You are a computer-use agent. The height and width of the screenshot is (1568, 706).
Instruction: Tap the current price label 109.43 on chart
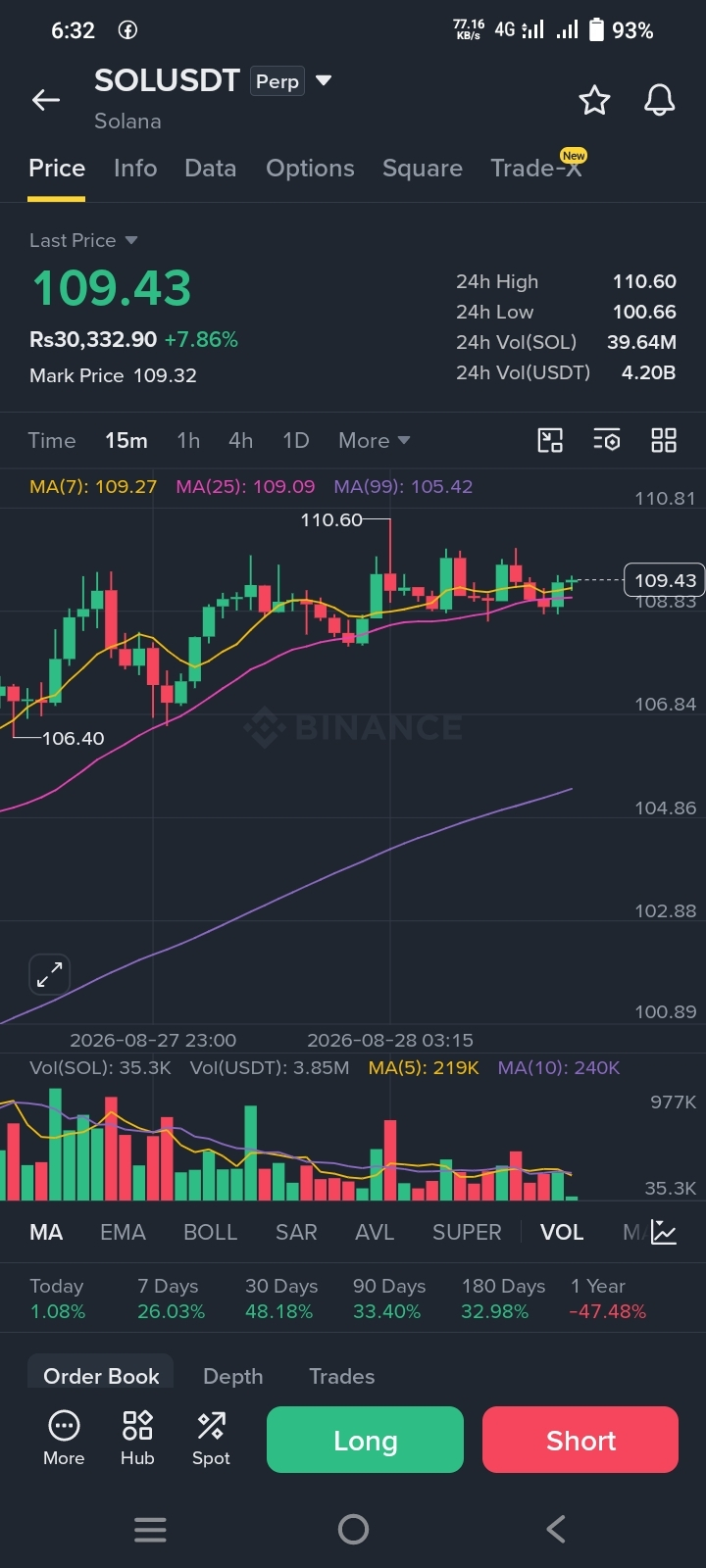pos(665,580)
